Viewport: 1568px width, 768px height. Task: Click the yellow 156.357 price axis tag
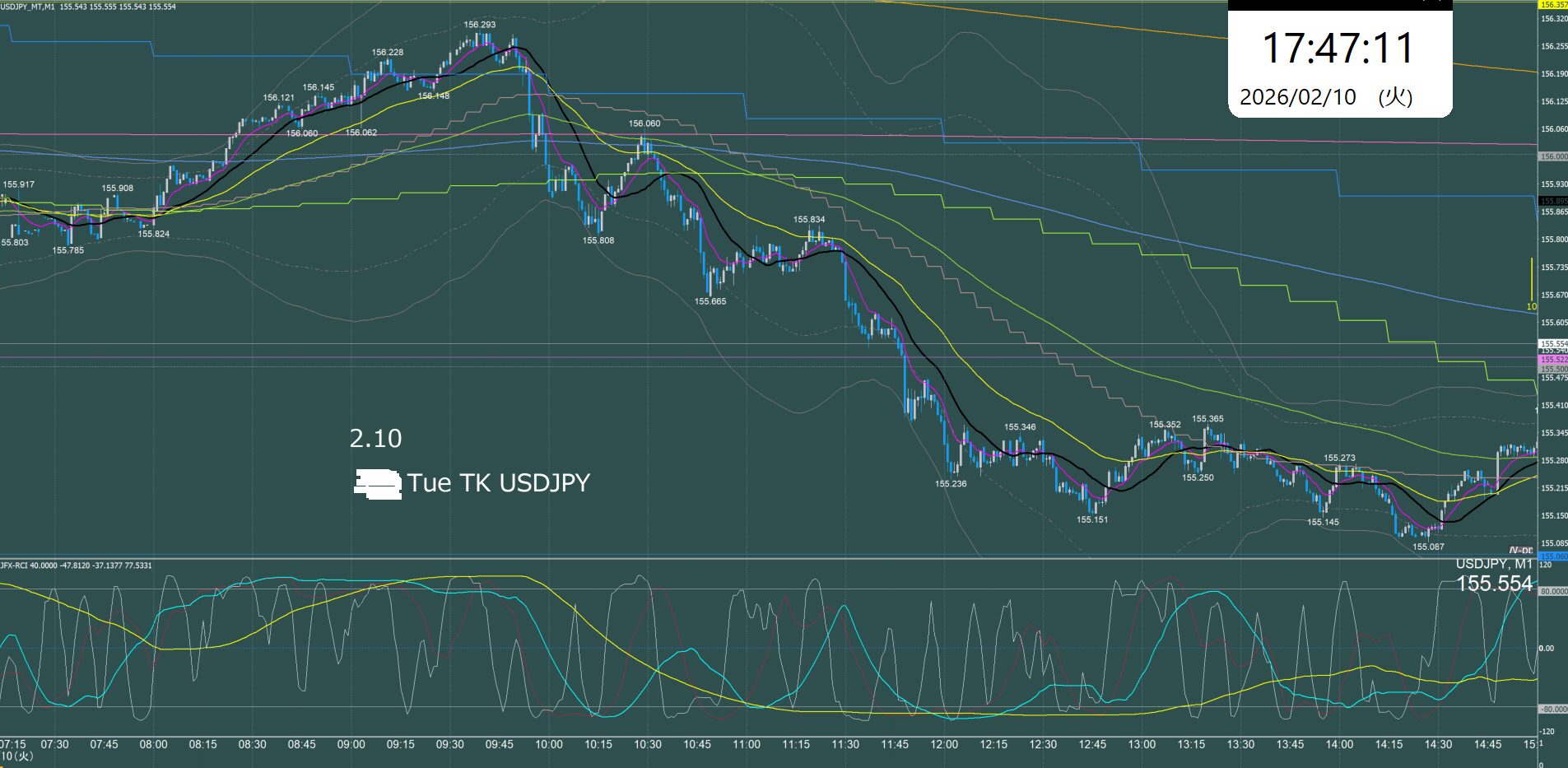click(1553, 5)
